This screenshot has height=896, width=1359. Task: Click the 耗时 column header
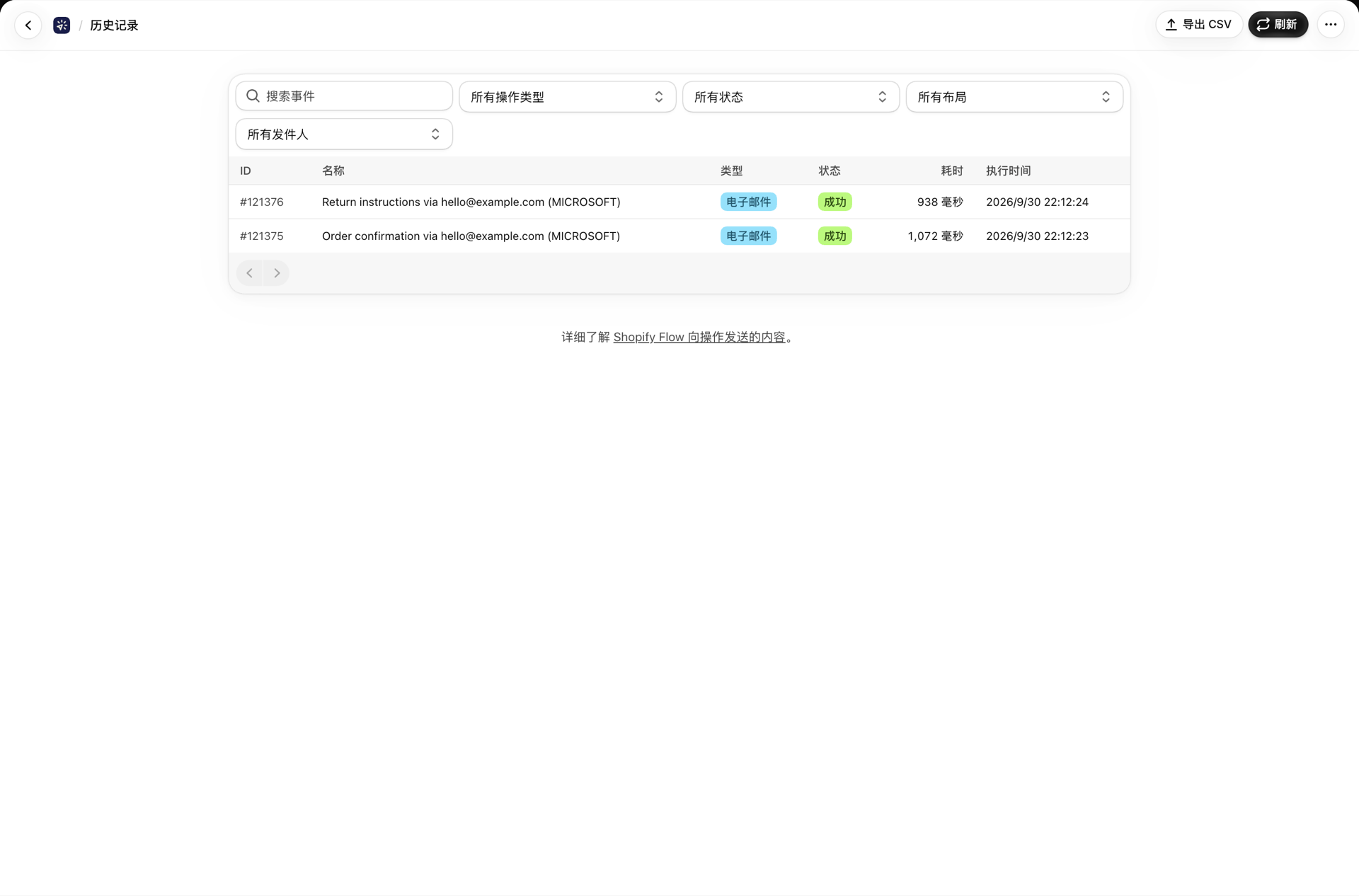[x=952, y=171]
